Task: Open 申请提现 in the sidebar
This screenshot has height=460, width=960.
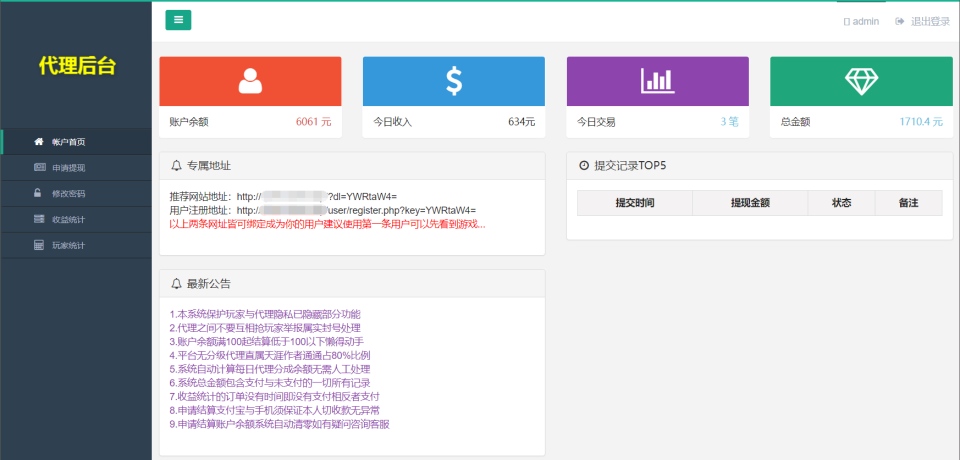Action: [76, 167]
